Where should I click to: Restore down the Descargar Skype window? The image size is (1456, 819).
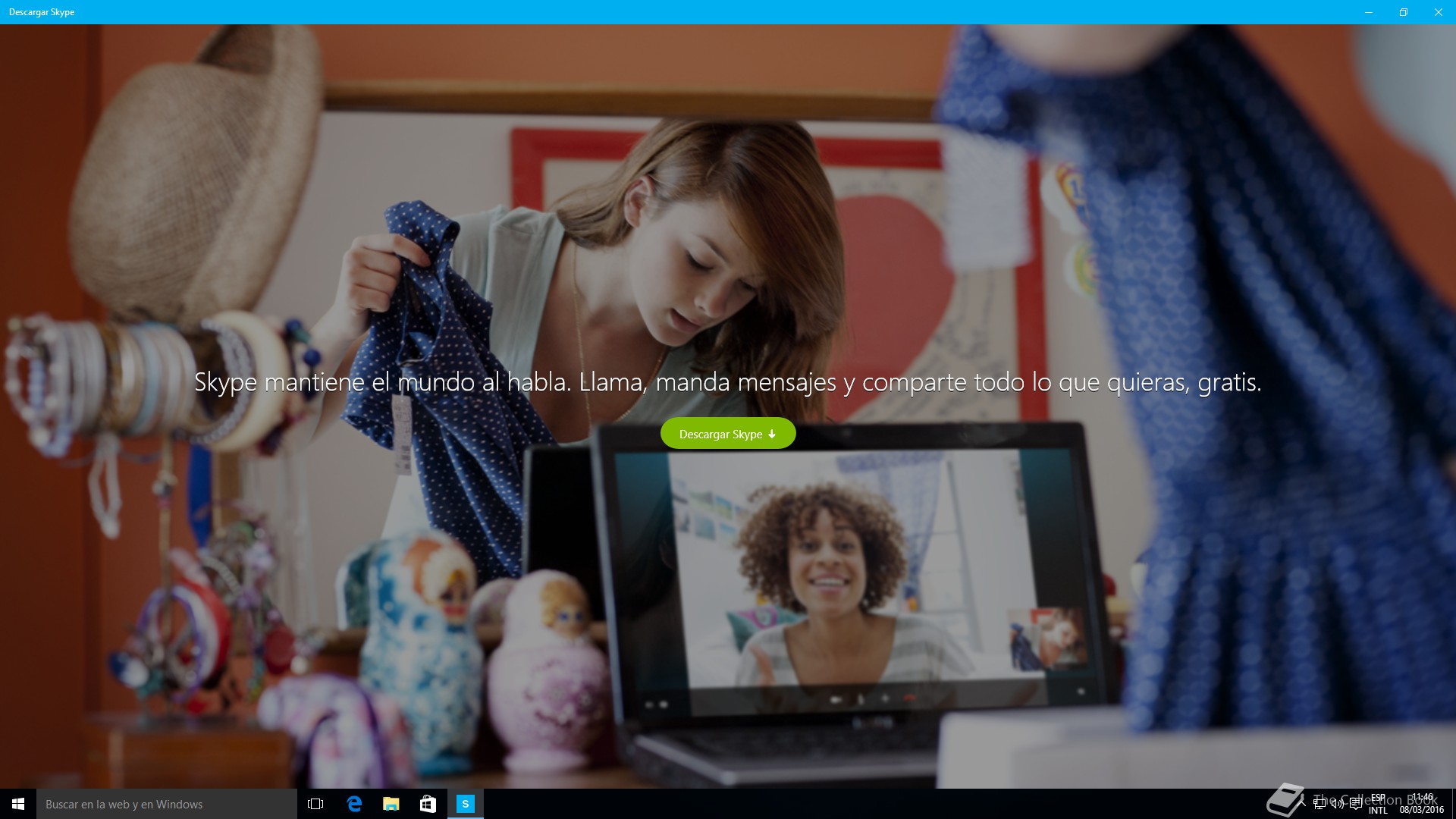point(1403,12)
